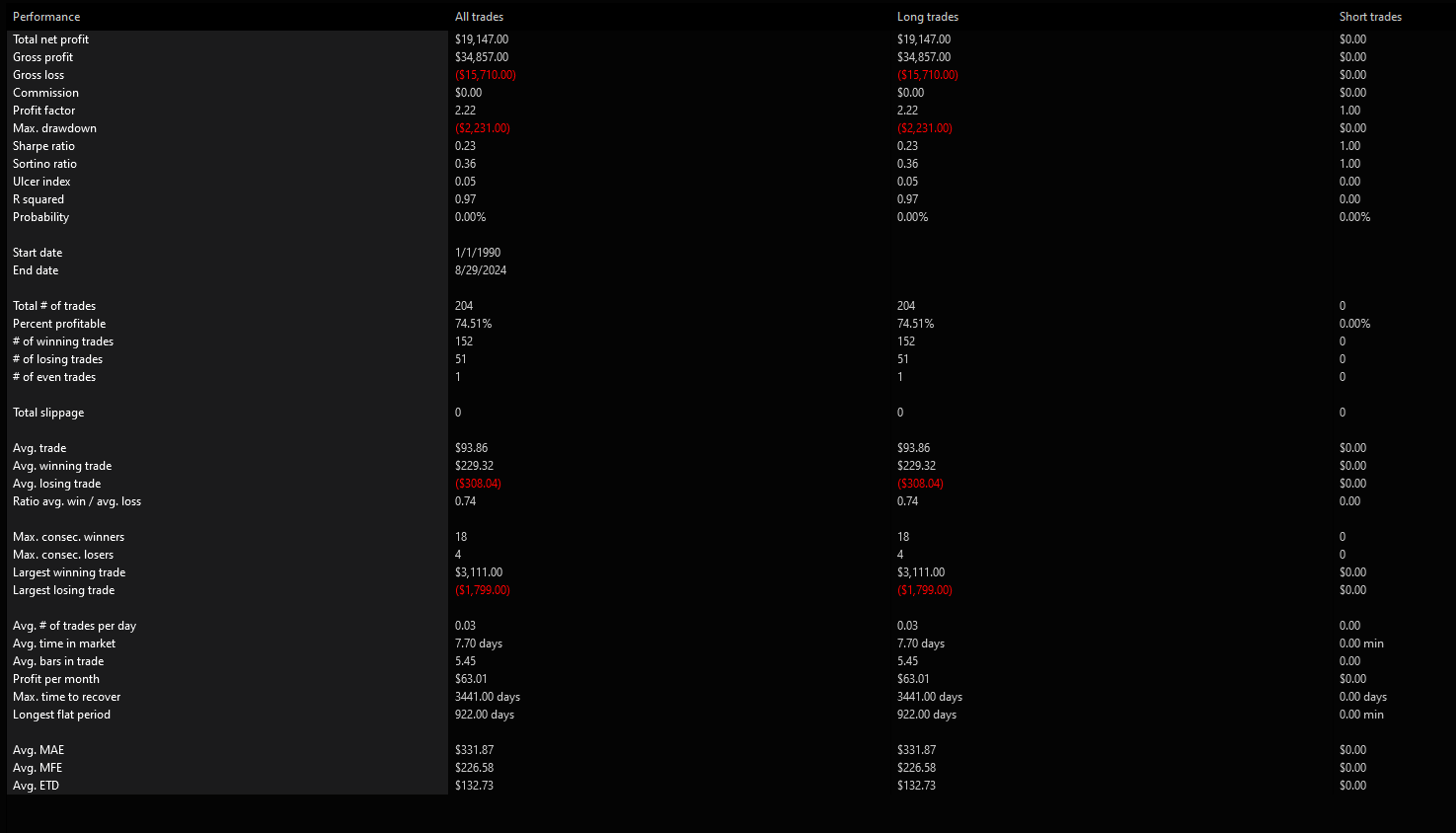1456x833 pixels.
Task: Click the 'Avg. trade' row label
Action: (39, 448)
